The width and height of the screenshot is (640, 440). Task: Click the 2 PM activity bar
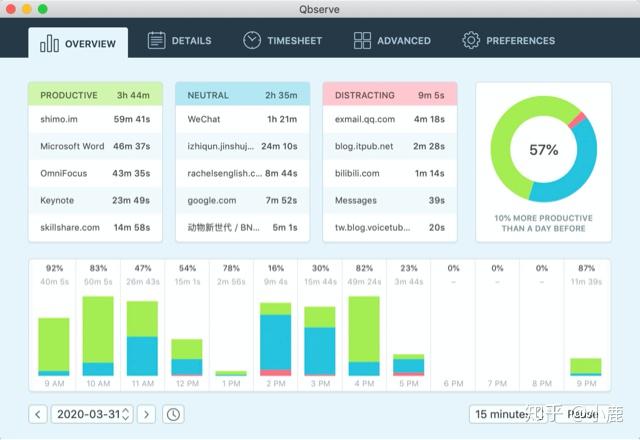(276, 339)
